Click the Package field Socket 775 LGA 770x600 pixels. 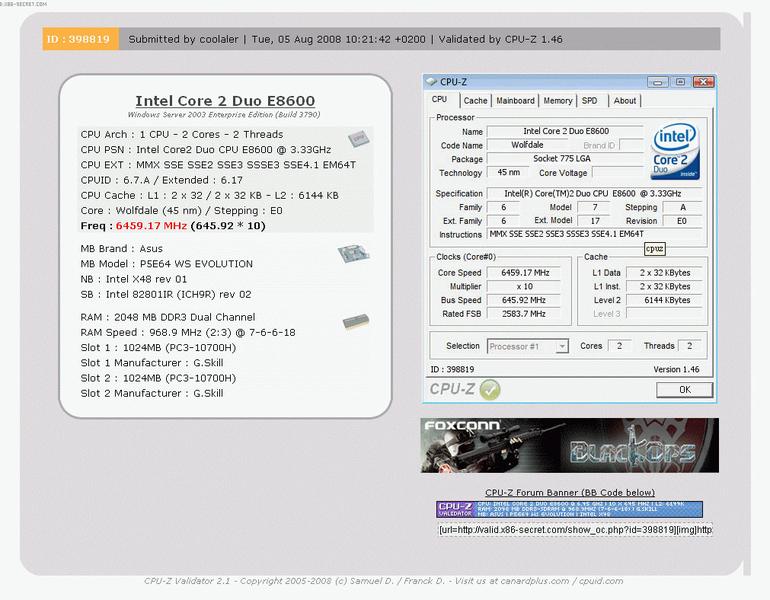click(x=566, y=159)
